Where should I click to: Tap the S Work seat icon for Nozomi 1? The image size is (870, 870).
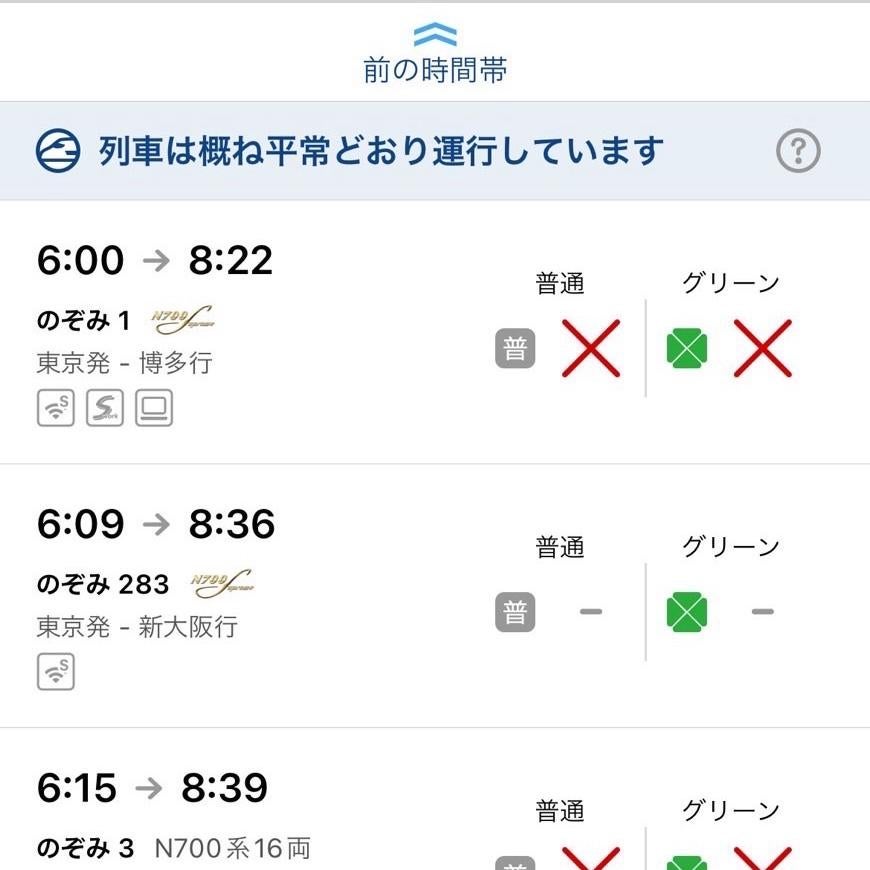(x=105, y=408)
